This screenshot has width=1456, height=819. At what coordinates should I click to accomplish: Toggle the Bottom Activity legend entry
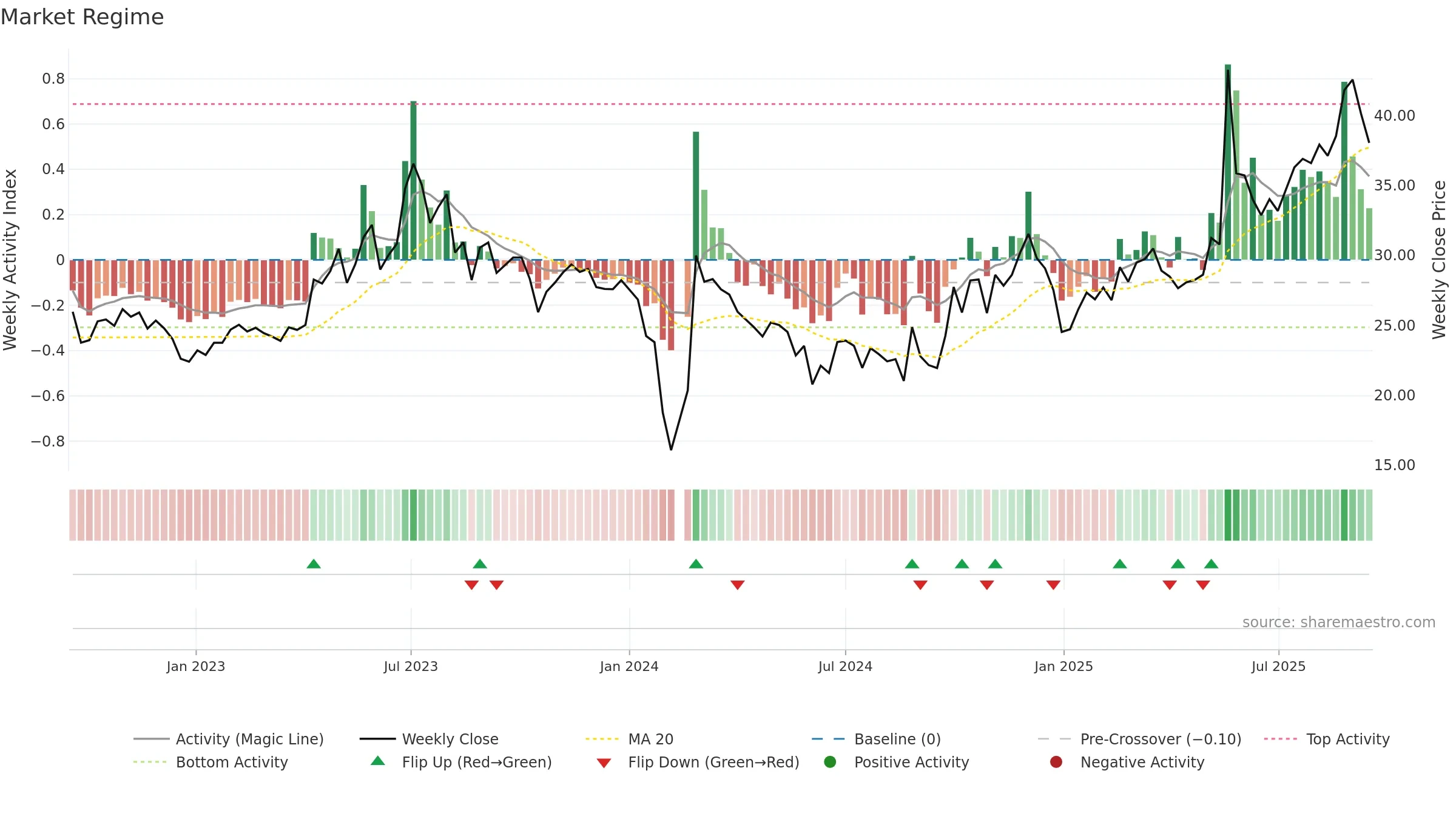(211, 762)
